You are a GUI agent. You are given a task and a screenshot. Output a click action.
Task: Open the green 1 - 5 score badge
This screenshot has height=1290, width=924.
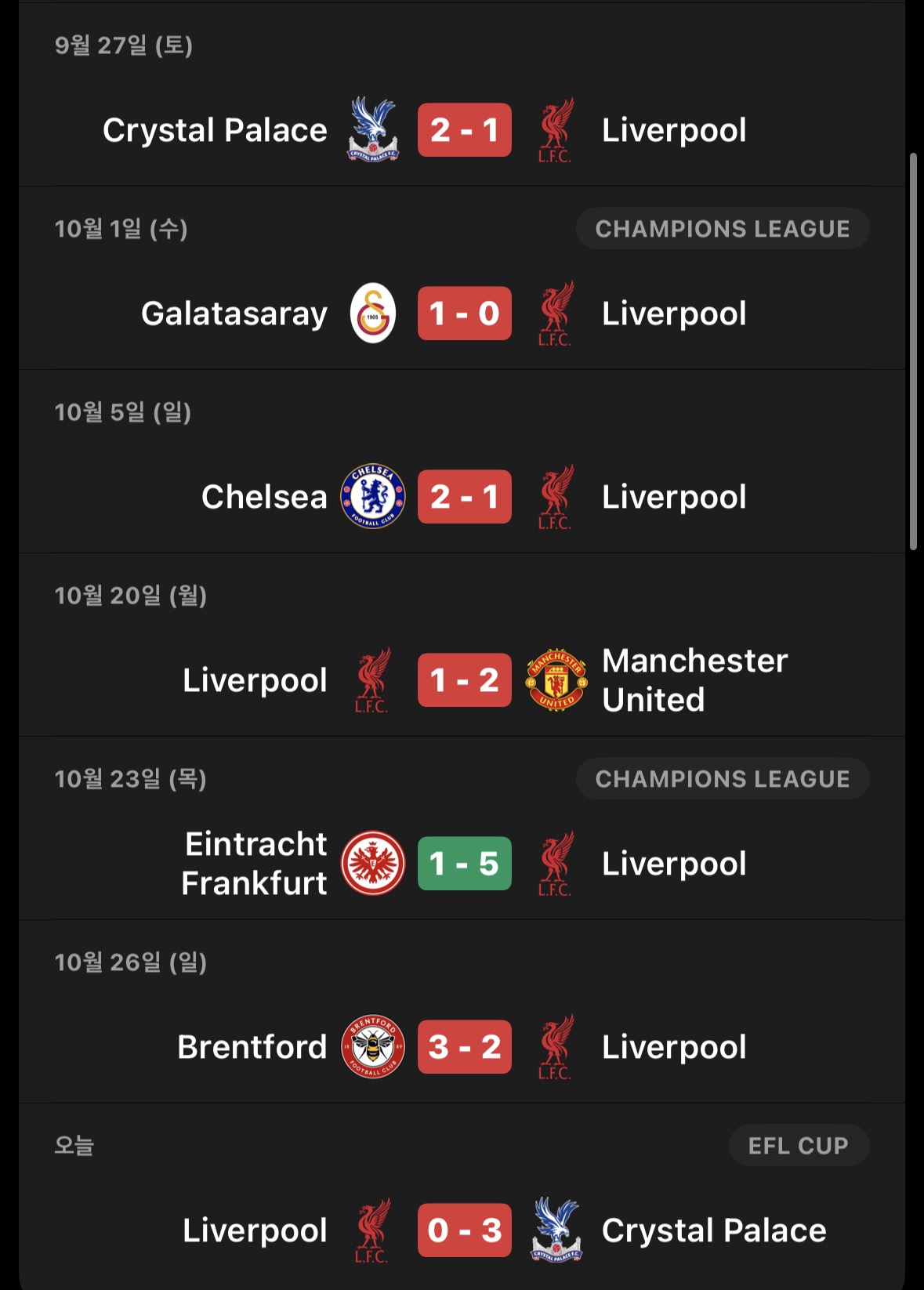pos(464,864)
